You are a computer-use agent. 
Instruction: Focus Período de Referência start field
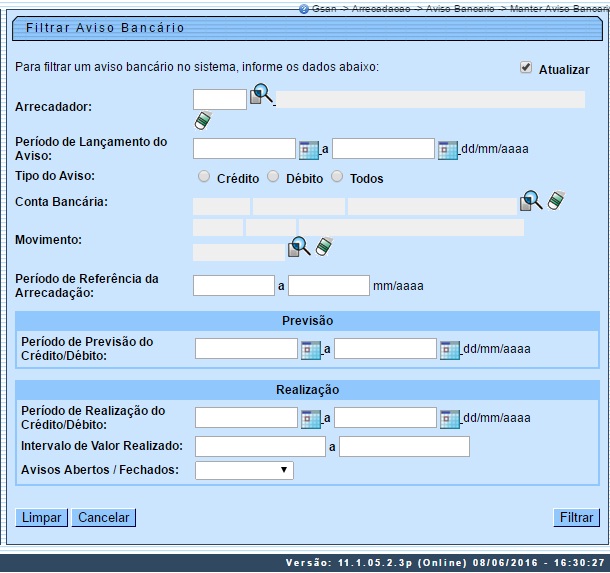coord(234,286)
